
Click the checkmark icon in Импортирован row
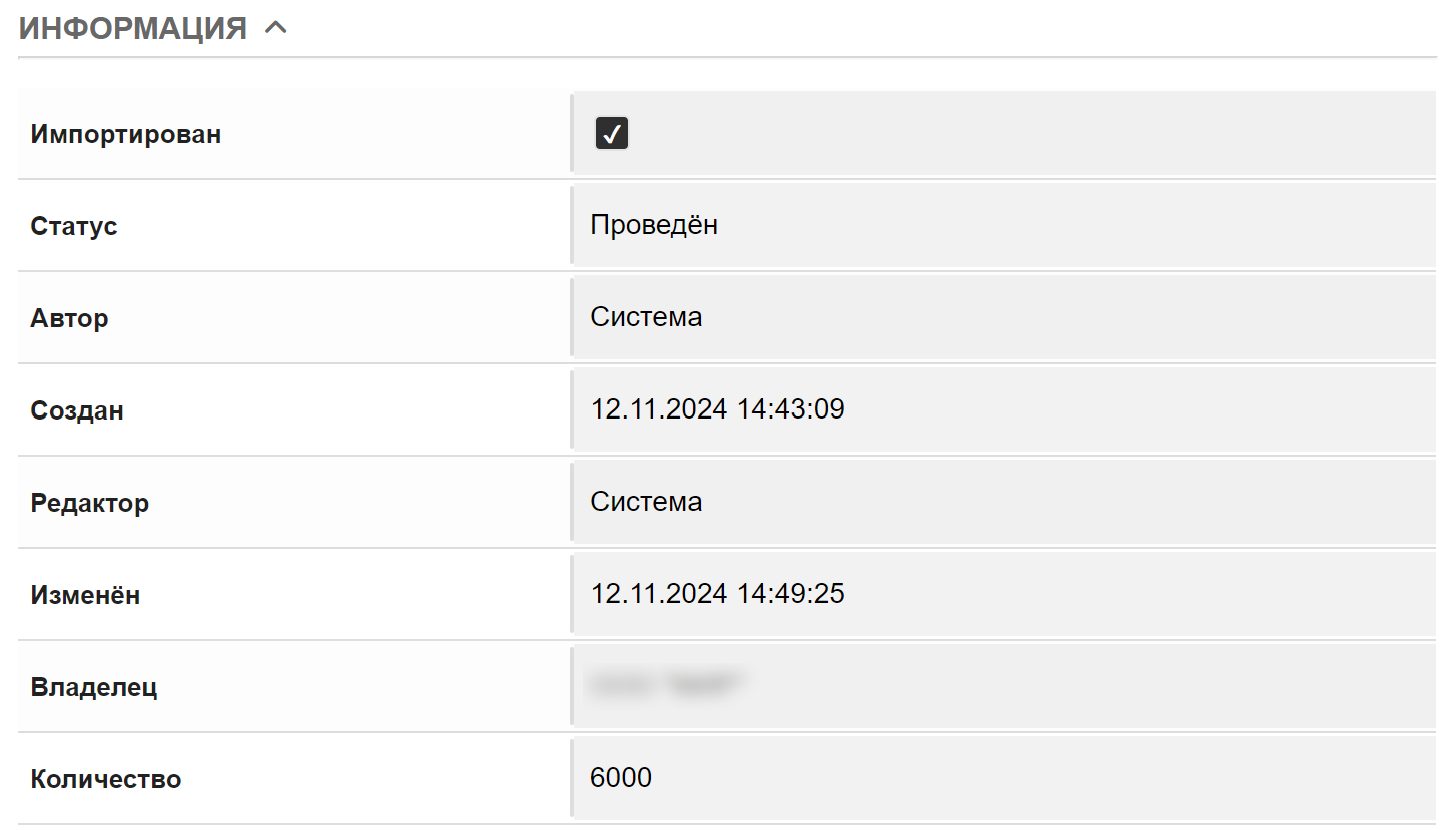[612, 133]
